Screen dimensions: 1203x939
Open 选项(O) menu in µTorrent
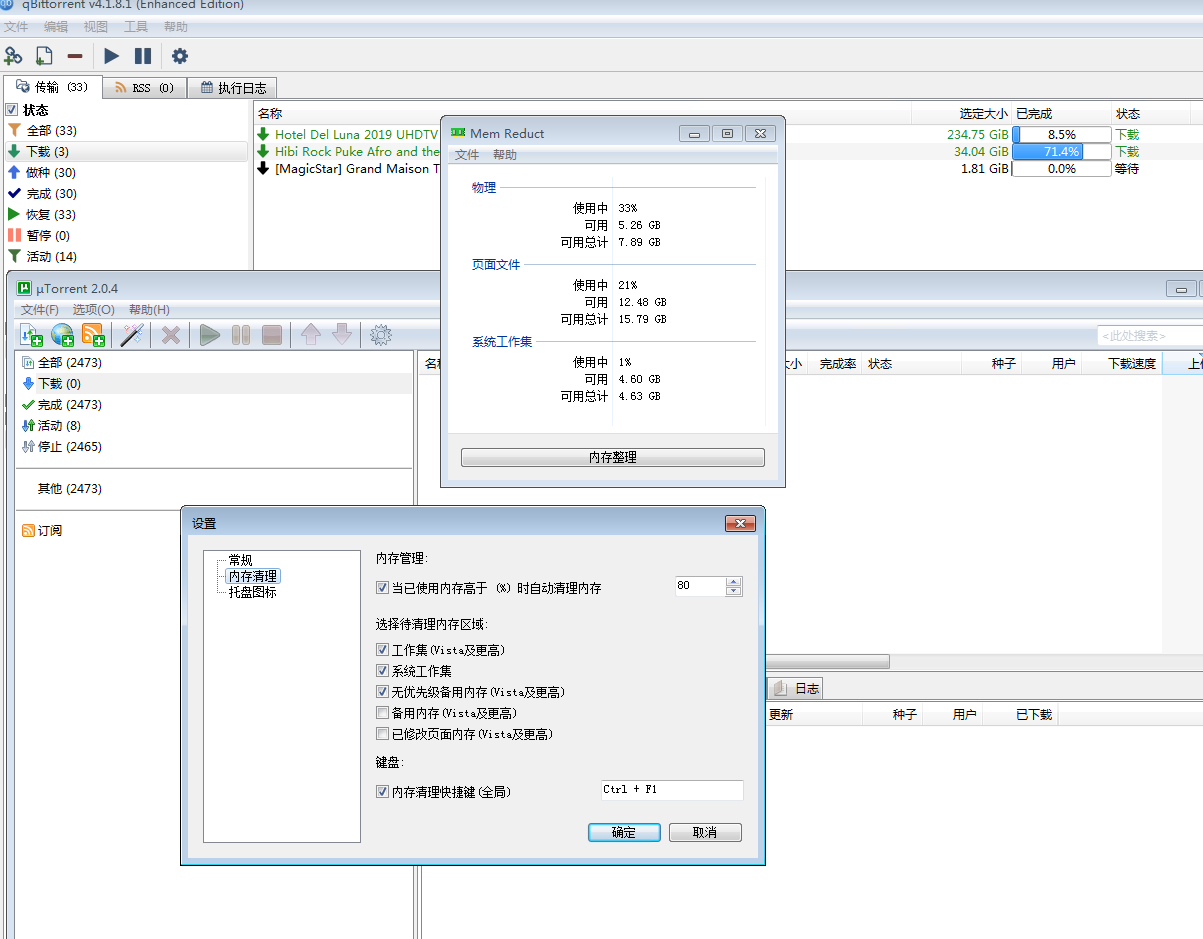93,310
